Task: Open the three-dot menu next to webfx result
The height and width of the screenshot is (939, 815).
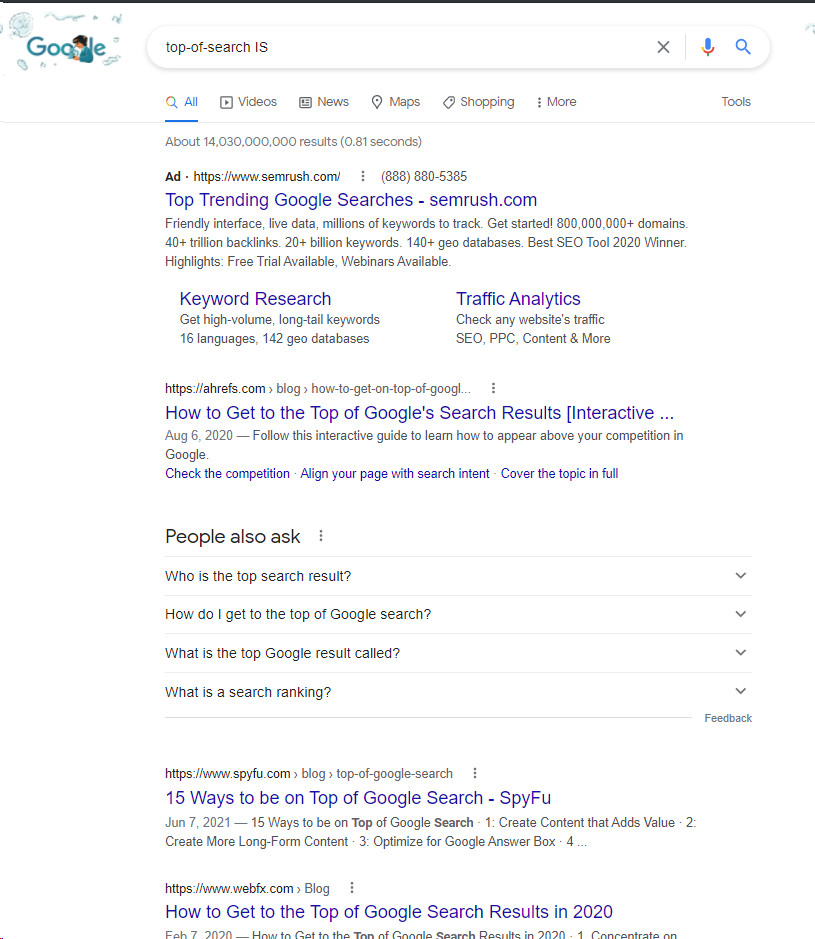Action: [x=352, y=887]
